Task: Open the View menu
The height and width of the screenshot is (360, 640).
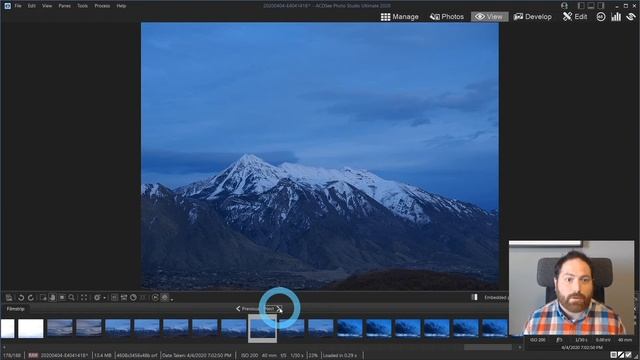Action: click(47, 6)
